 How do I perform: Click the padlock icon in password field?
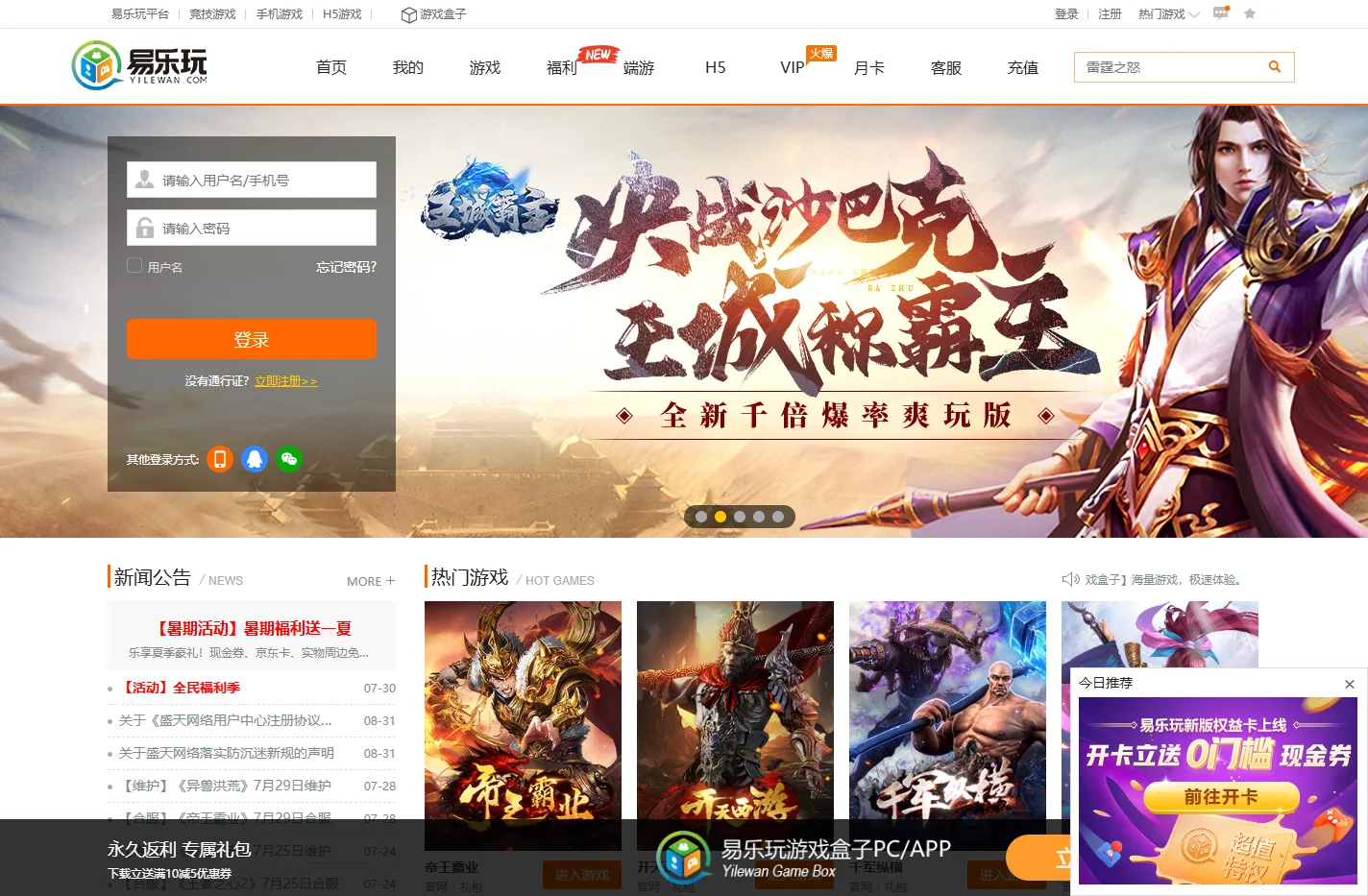144,228
